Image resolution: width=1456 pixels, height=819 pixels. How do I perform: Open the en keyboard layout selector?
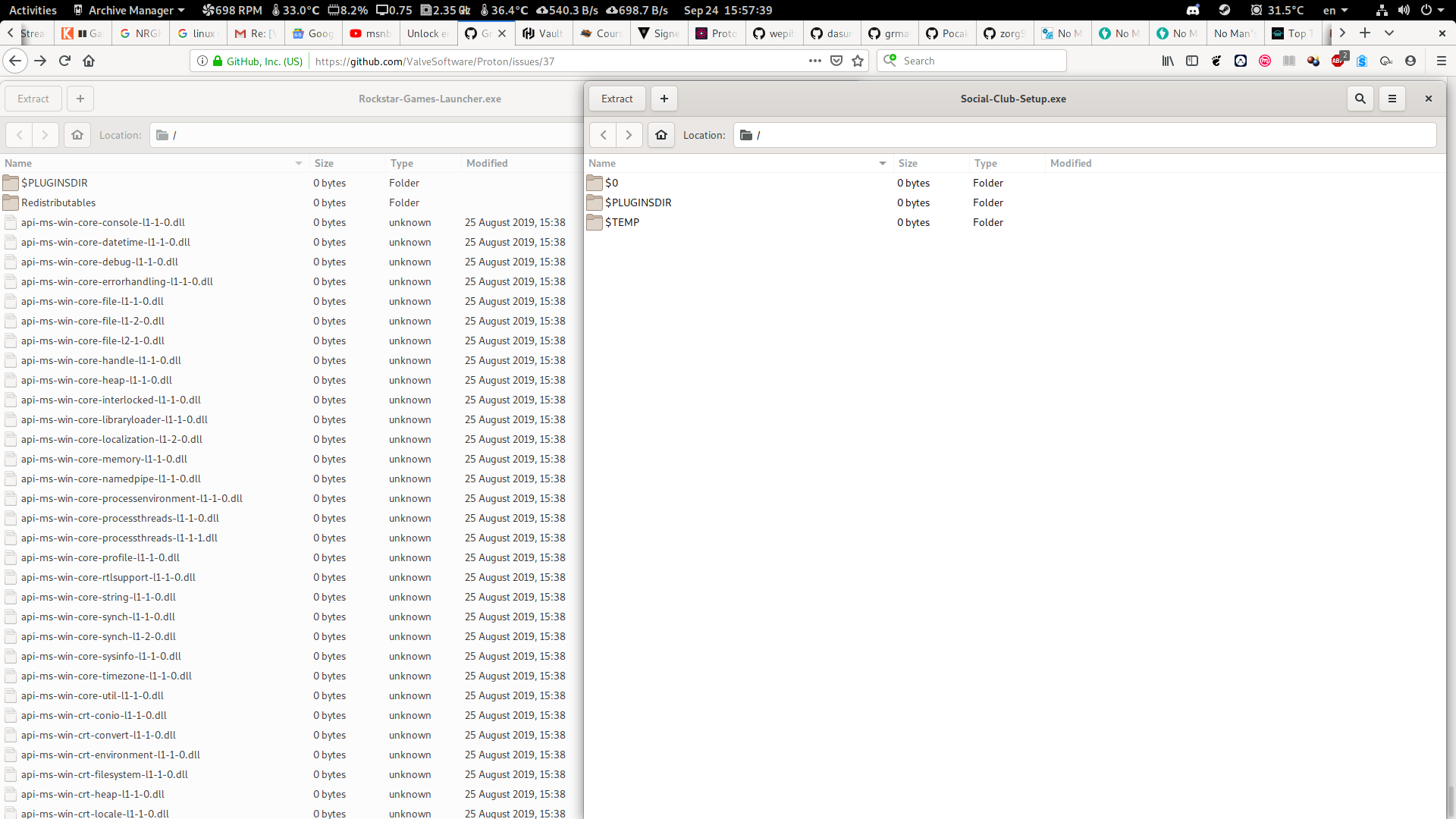point(1335,10)
